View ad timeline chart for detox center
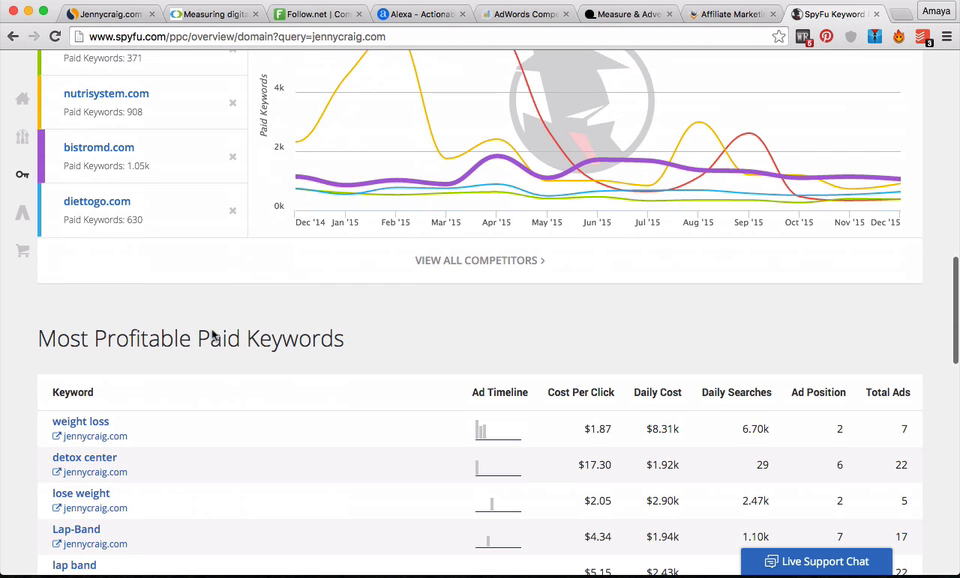 (498, 466)
